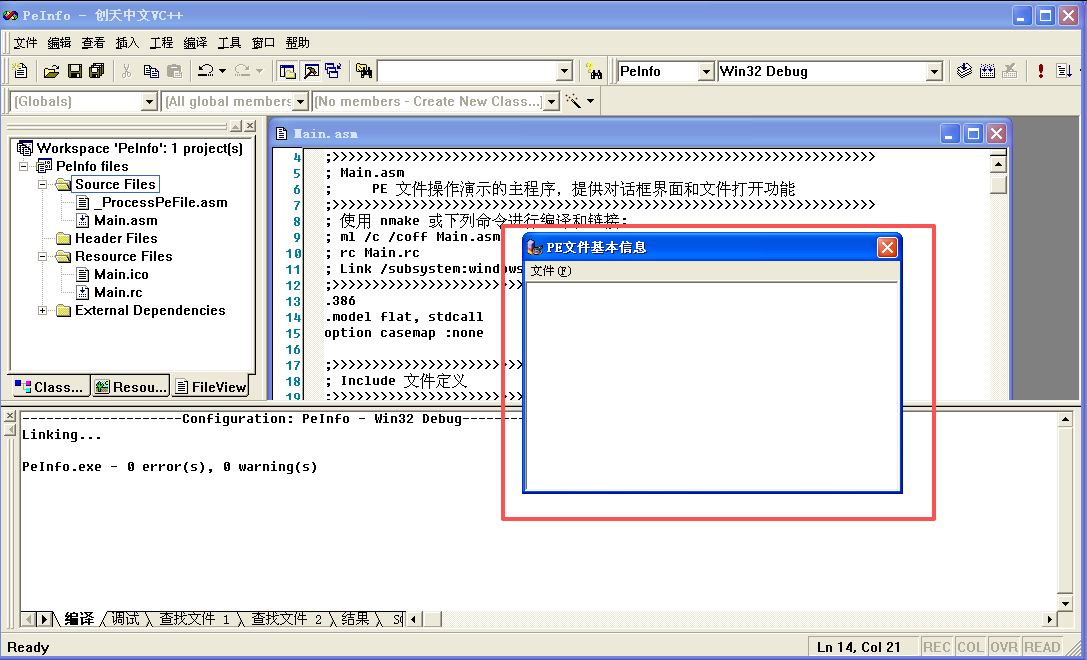Switch to the 结果 output tab
Viewport: 1087px width, 660px height.
click(x=355, y=618)
